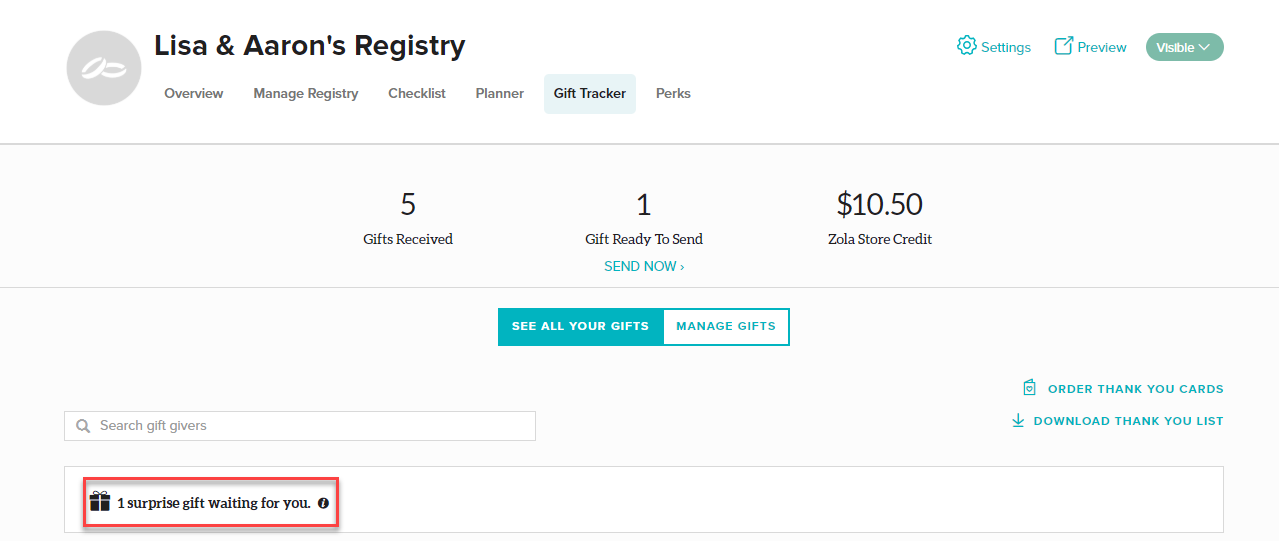Screen dimensions: 1279x541
Task: Open the Visible status dropdown
Action: tap(1184, 47)
